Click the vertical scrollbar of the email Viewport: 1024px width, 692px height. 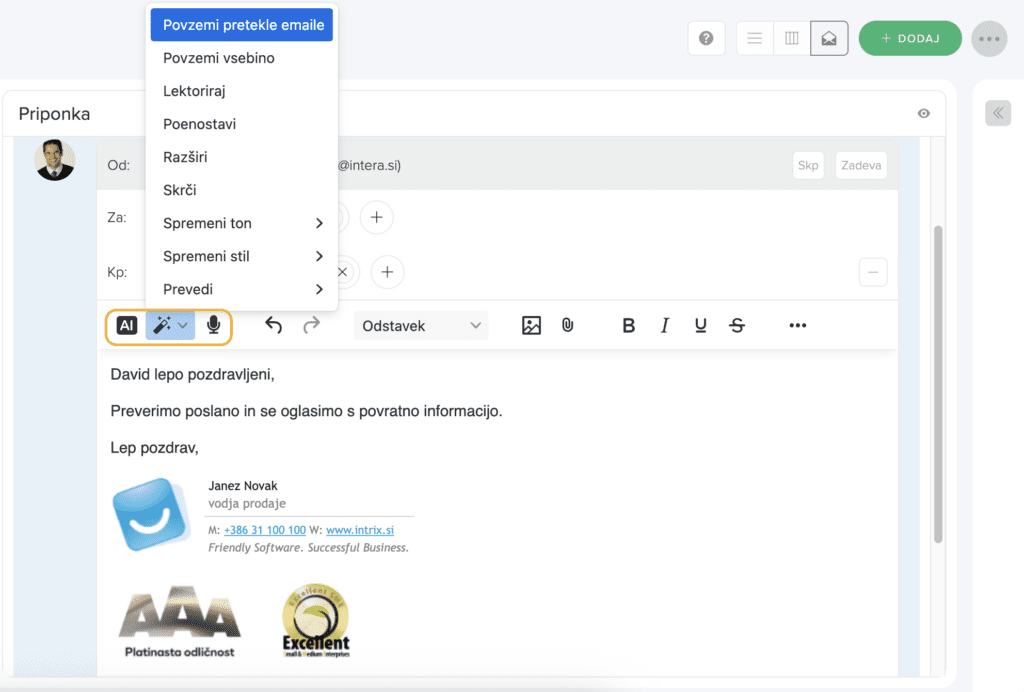click(x=937, y=380)
